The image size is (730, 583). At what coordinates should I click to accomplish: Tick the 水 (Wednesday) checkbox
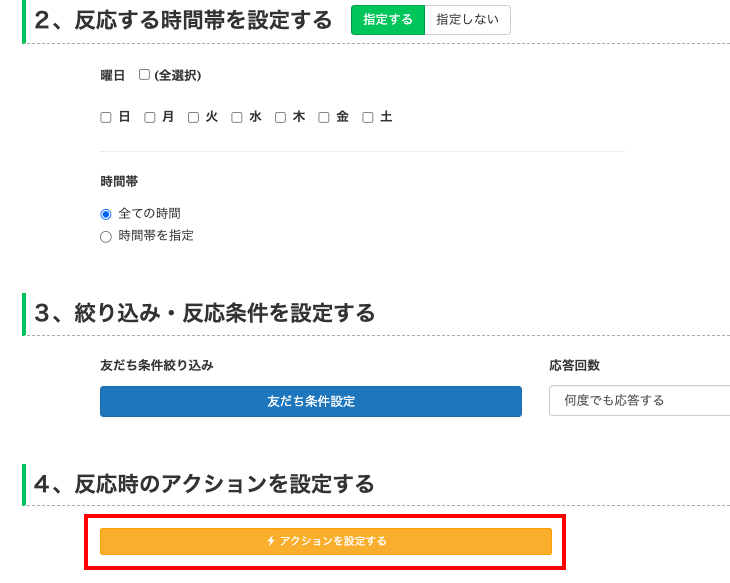pyautogui.click(x=237, y=117)
